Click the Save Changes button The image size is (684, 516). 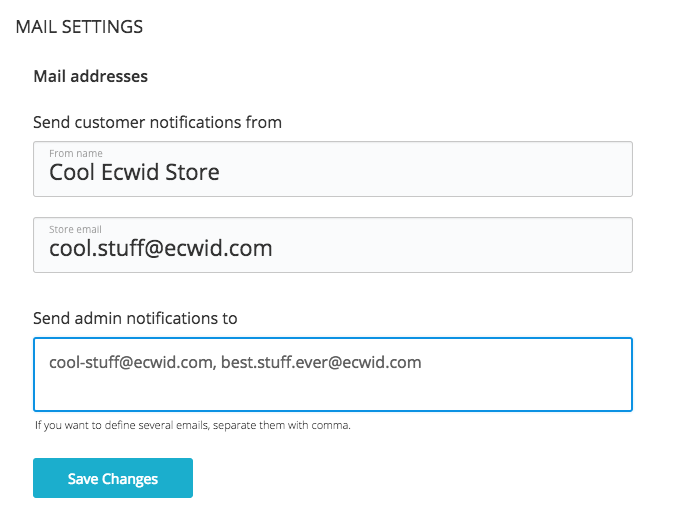click(x=113, y=478)
